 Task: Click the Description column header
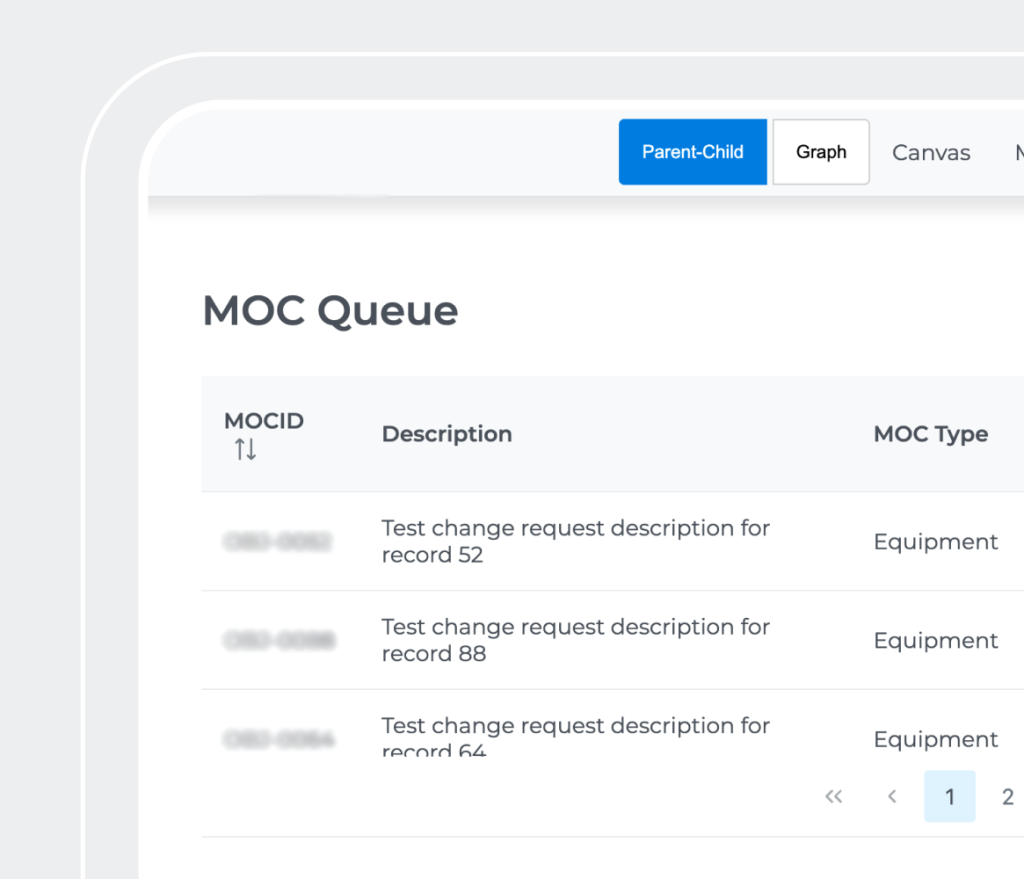pyautogui.click(x=447, y=434)
